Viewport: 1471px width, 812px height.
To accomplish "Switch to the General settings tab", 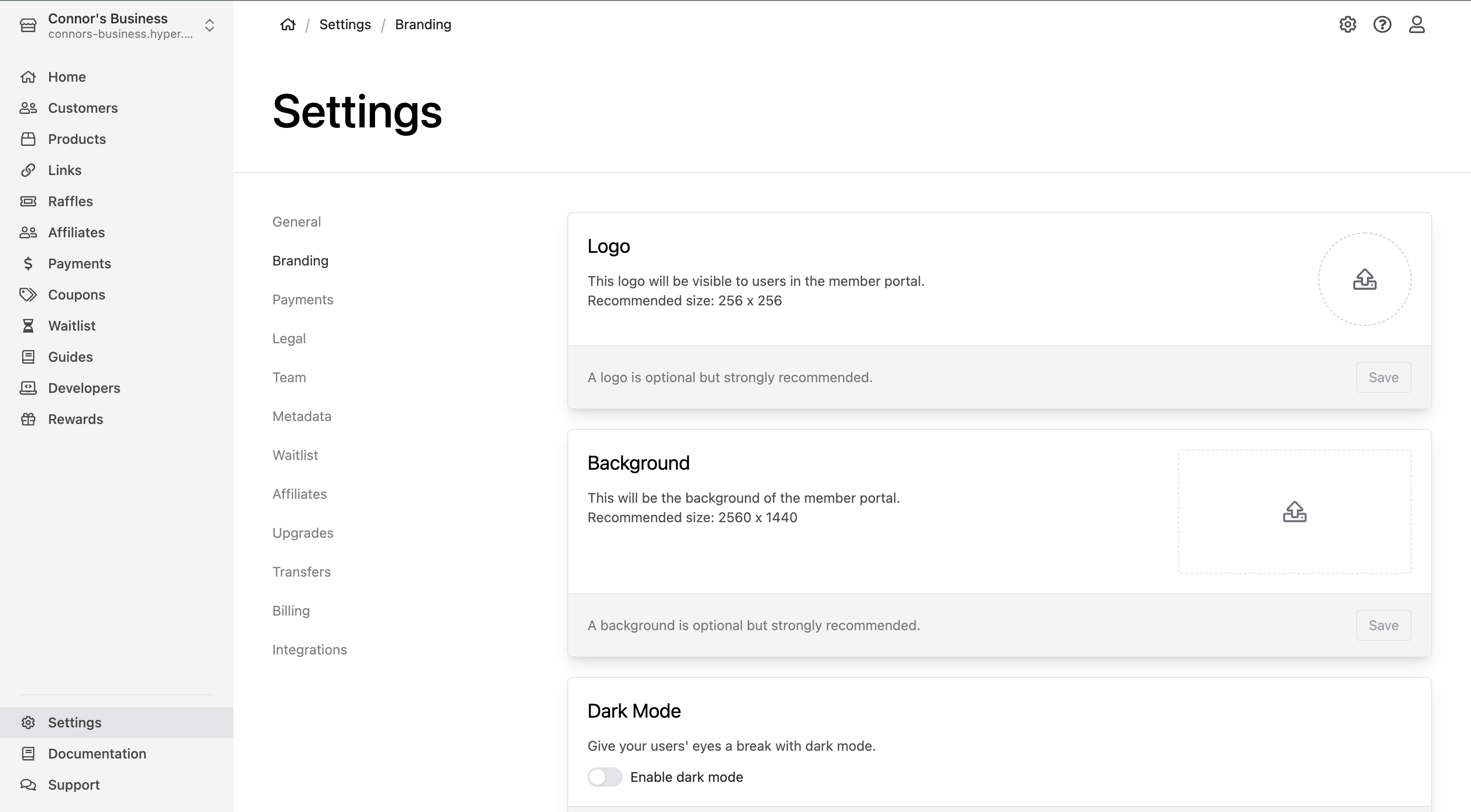I will coord(296,222).
